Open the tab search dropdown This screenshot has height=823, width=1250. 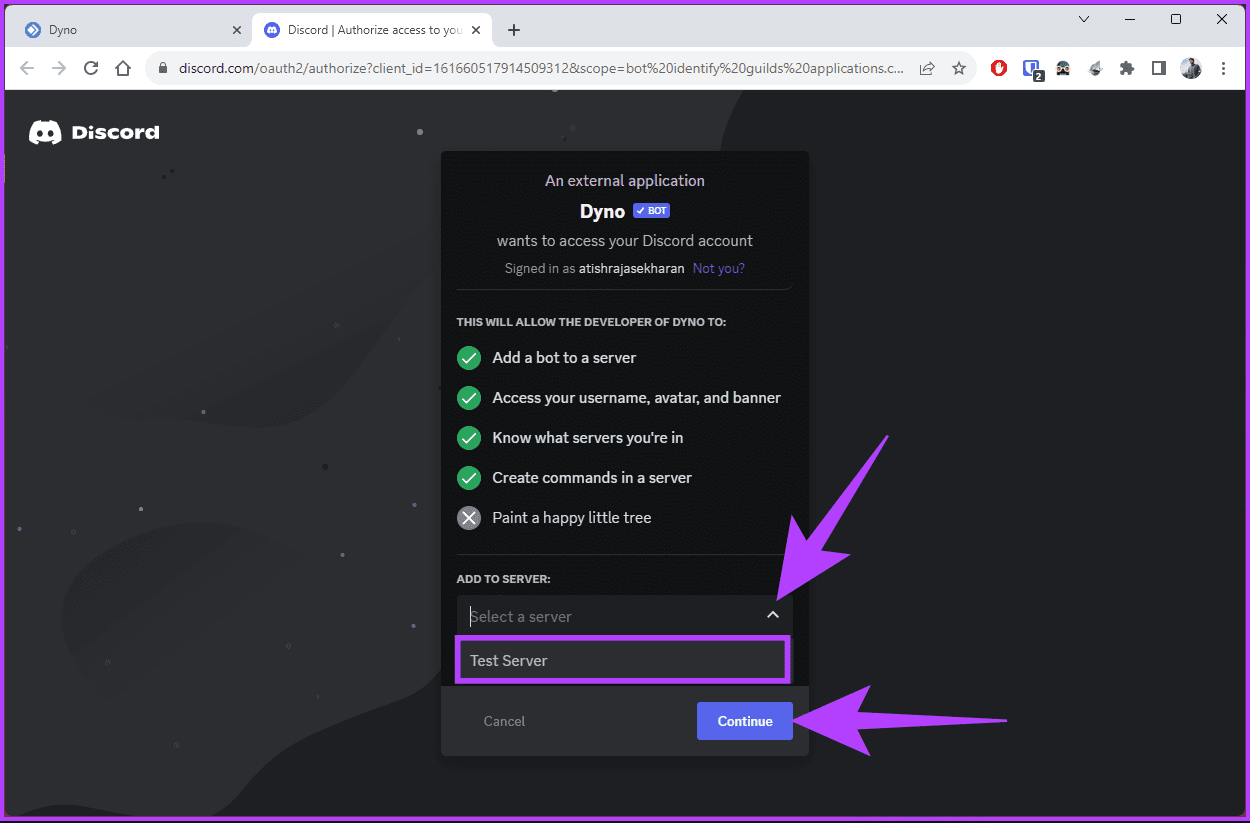click(1084, 19)
